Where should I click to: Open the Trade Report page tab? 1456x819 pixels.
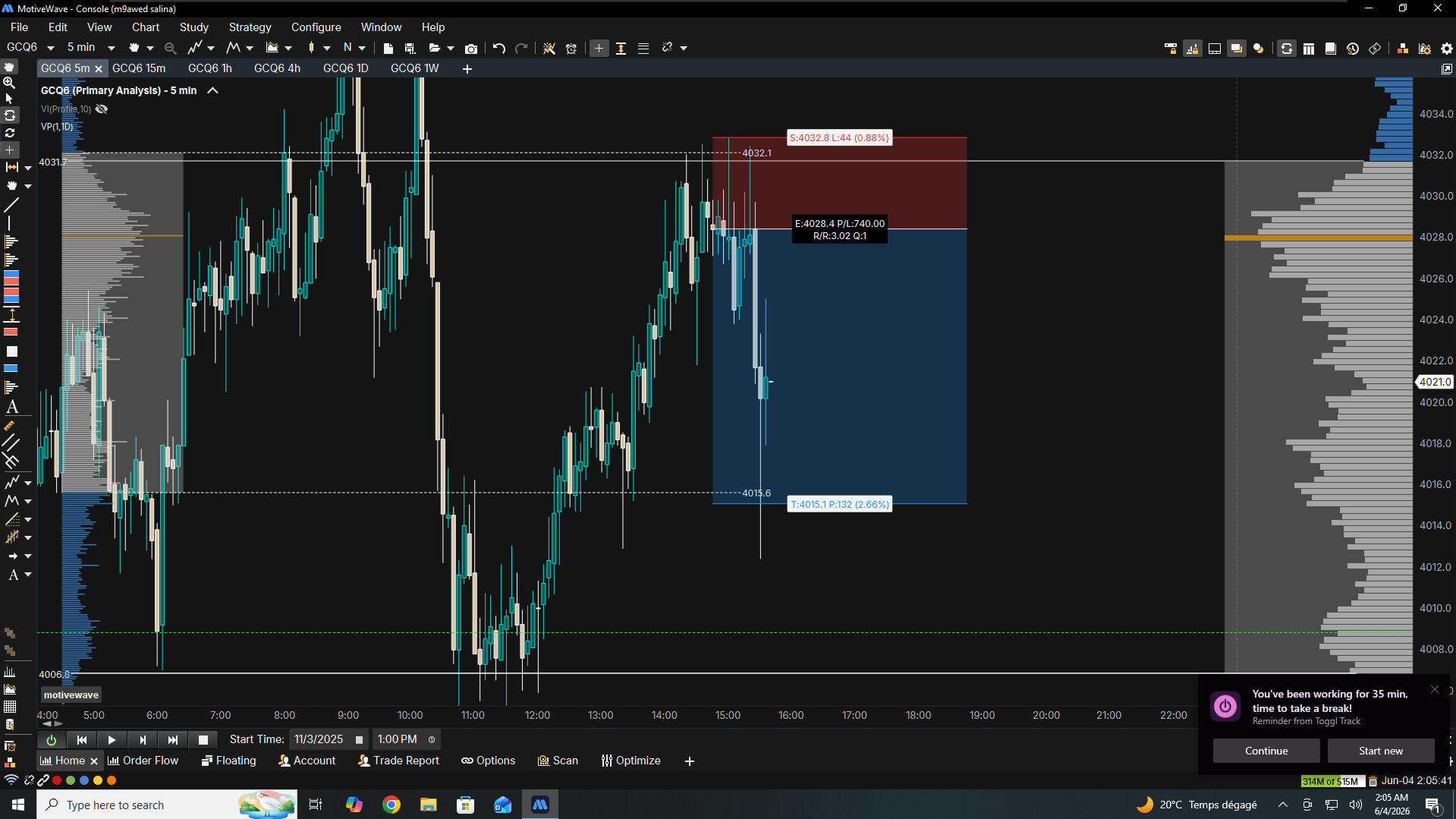398,761
